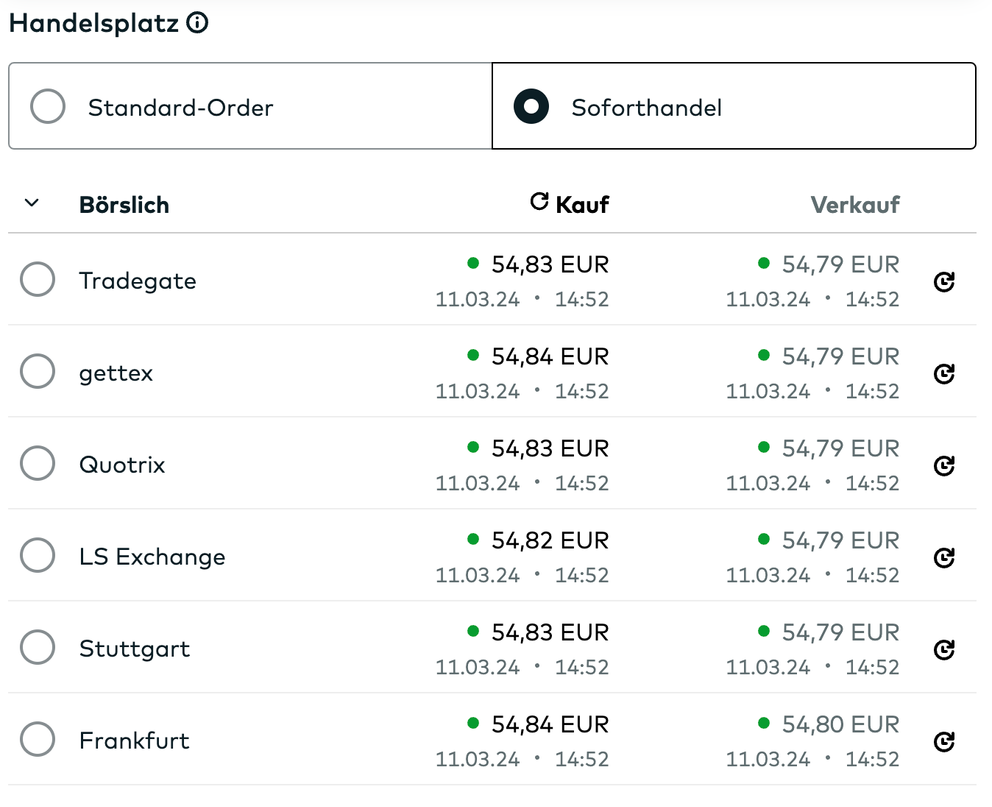Collapse the Börslich exchange list
Image resolution: width=992 pixels, height=807 pixels.
pyautogui.click(x=31, y=202)
